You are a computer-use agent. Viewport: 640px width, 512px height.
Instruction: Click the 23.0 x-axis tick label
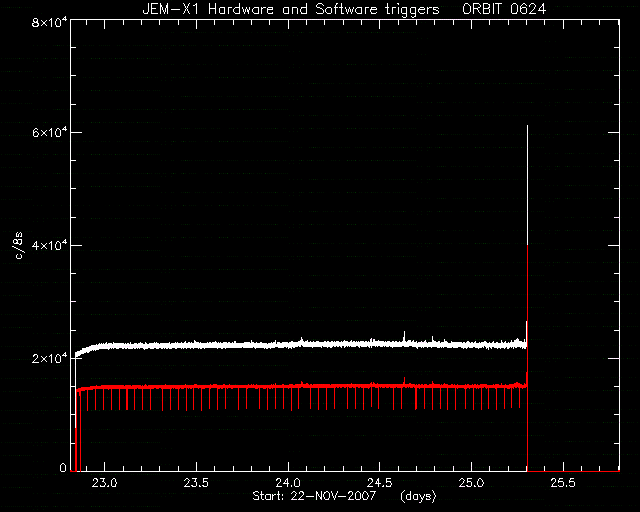[x=104, y=483]
